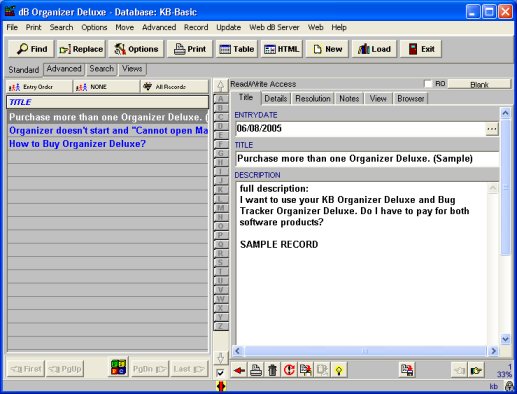Click the red-yellow splitter icon in the status bar

coord(221,386)
